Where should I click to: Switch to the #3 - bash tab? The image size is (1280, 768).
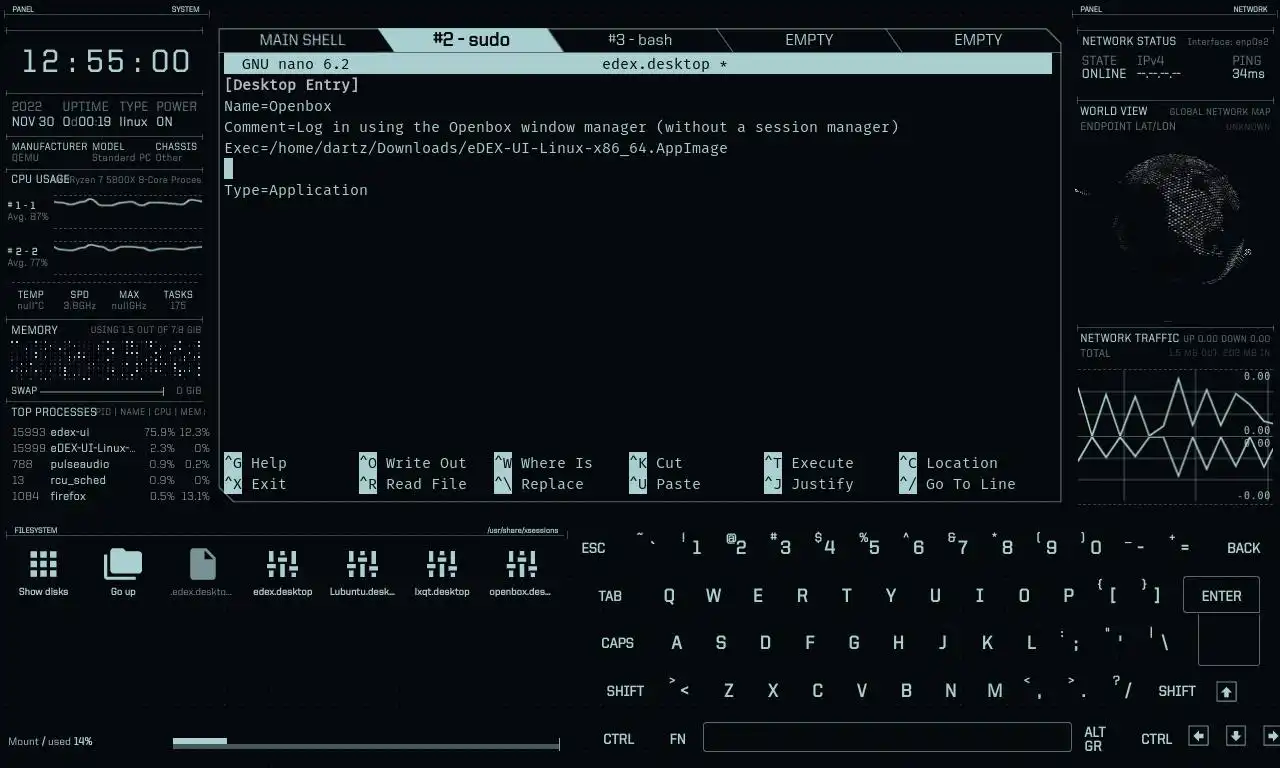(x=640, y=40)
